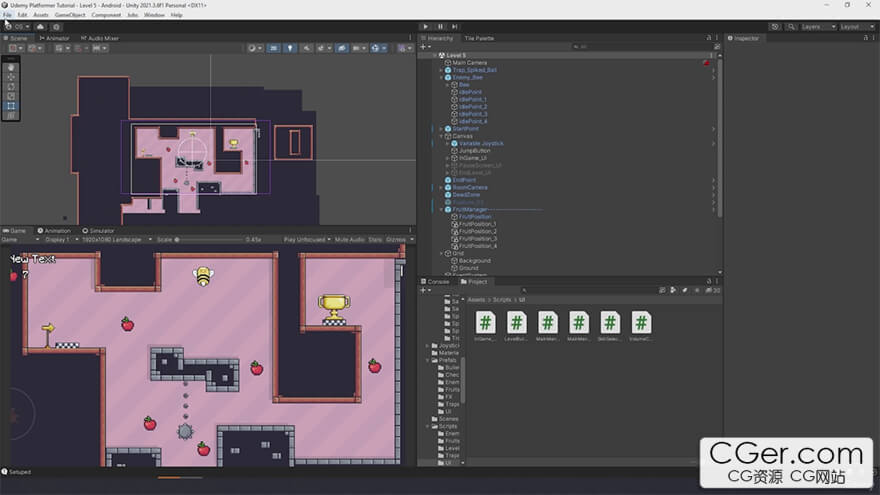880x495 pixels.
Task: Open the Layout dropdown
Action: 857,26
